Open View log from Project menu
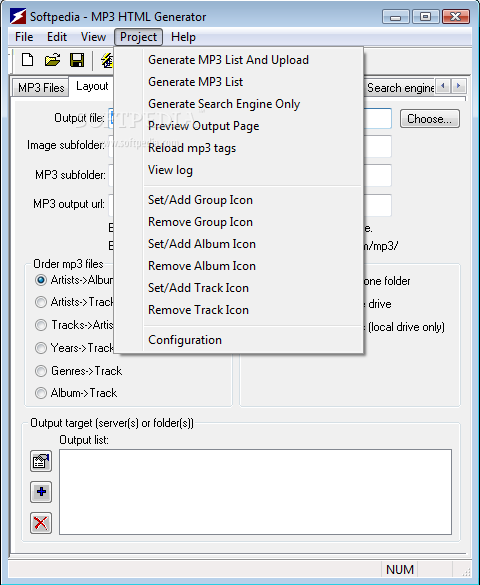 (239, 170)
